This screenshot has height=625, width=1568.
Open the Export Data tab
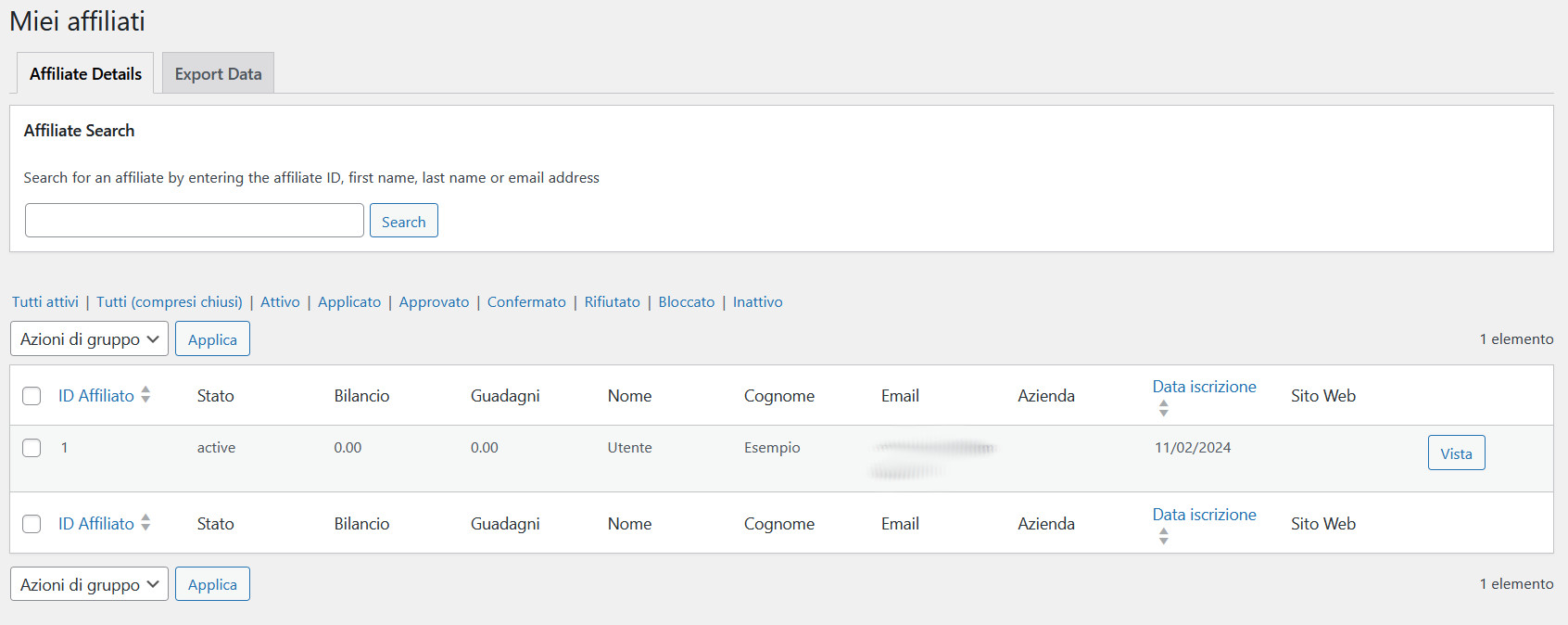tap(218, 73)
